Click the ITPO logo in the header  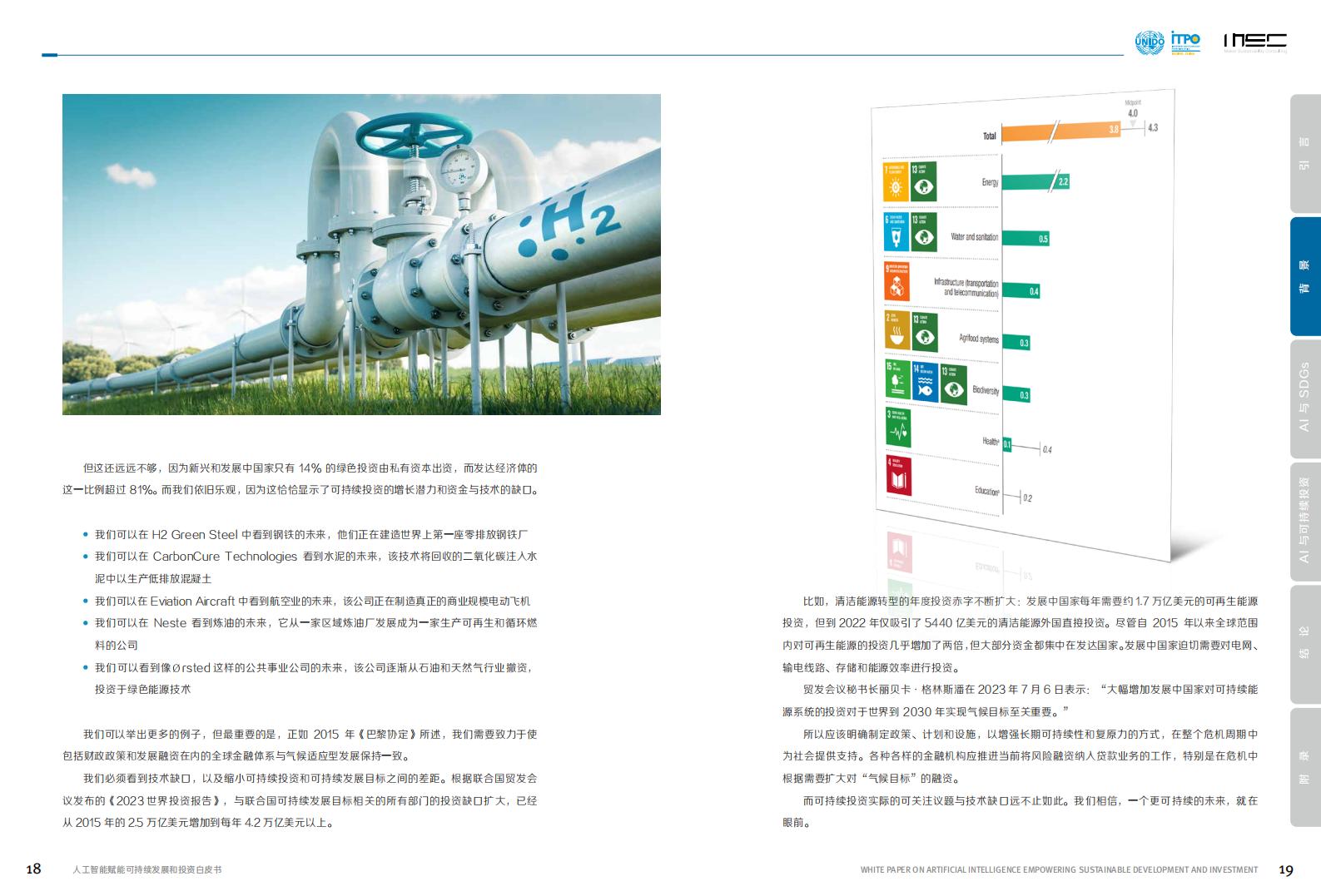pyautogui.click(x=1185, y=42)
